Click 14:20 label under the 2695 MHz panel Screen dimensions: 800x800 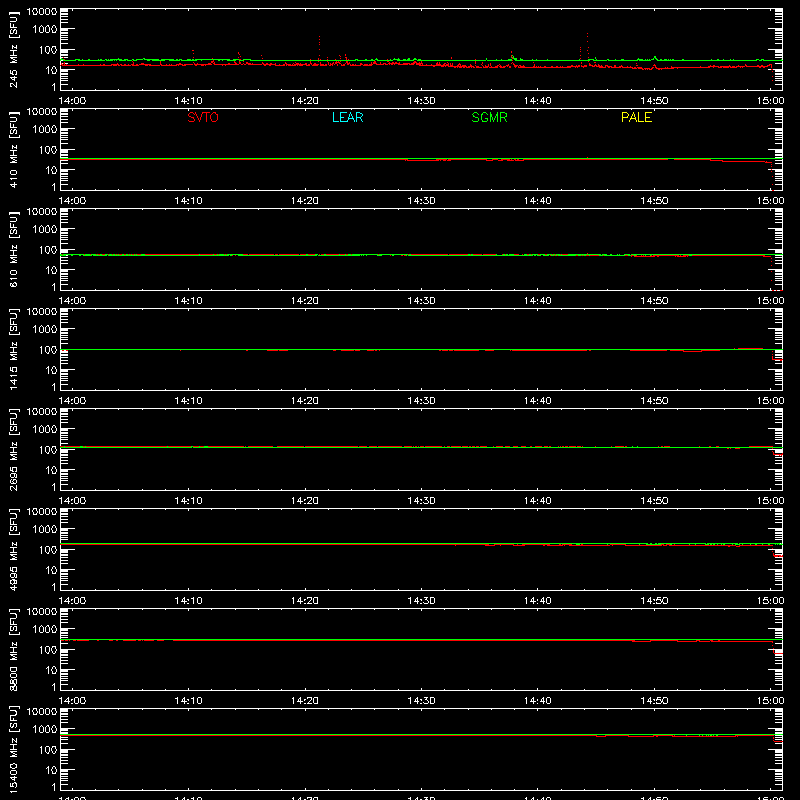coord(305,501)
